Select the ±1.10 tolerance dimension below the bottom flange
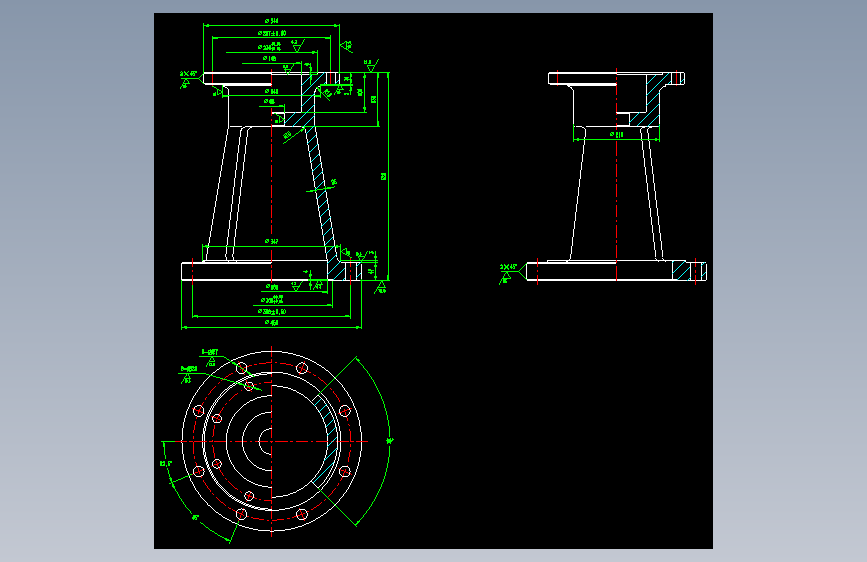867x562 pixels. (271, 311)
